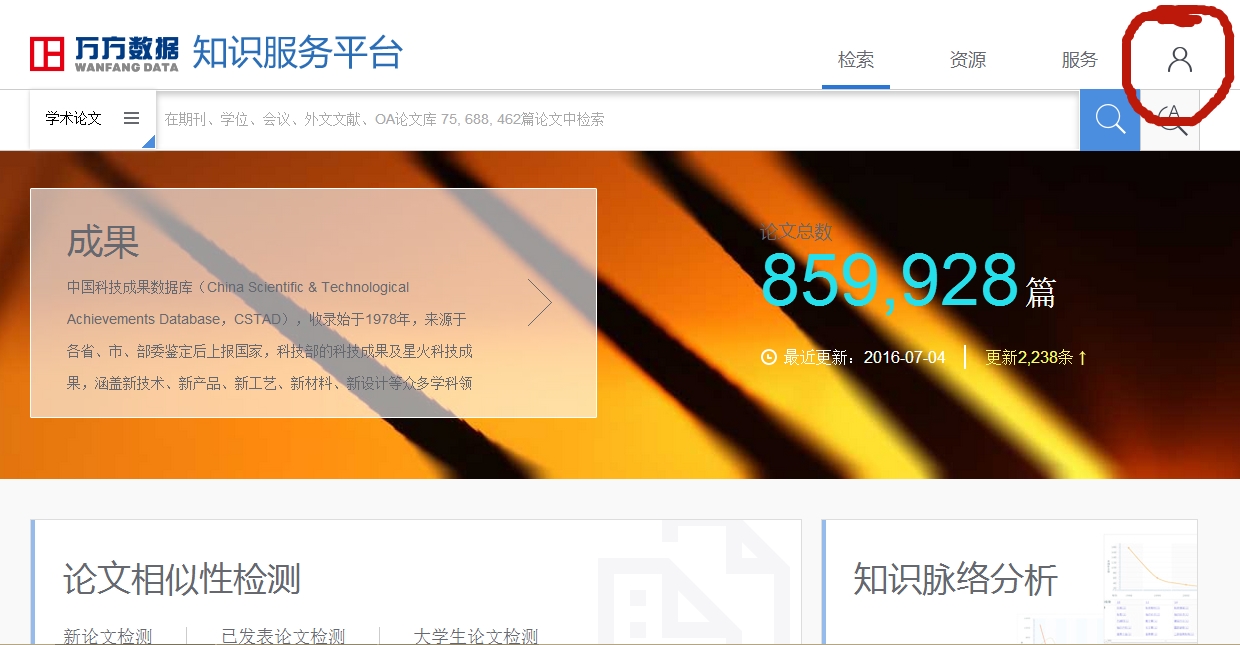Open the hamburger menu beside 学术论文

point(131,118)
